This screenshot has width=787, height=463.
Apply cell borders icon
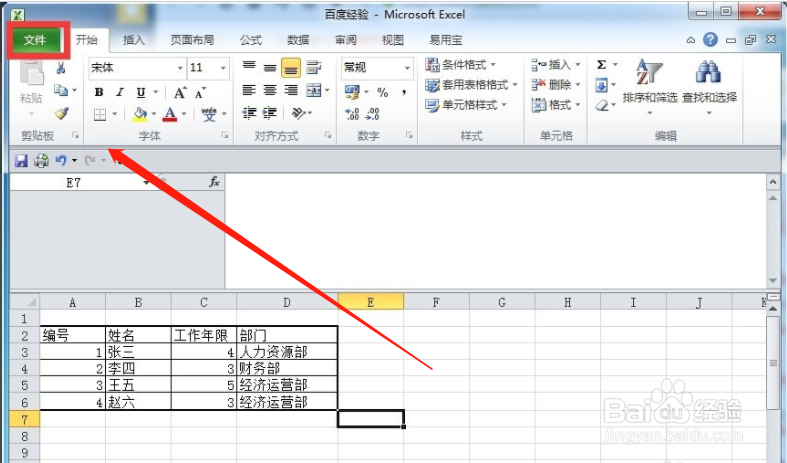(100, 115)
